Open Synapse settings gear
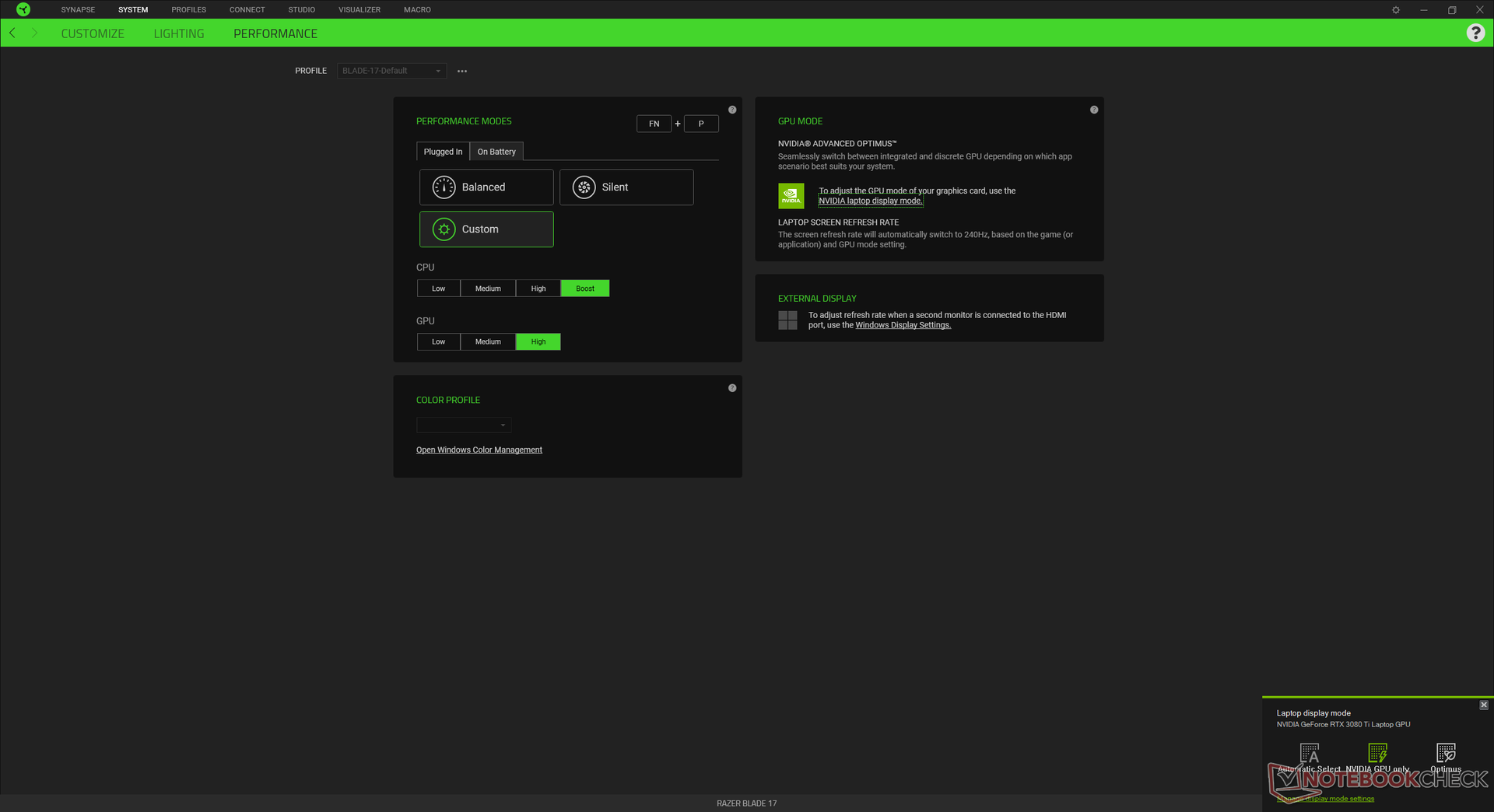1494x812 pixels. pos(1396,10)
